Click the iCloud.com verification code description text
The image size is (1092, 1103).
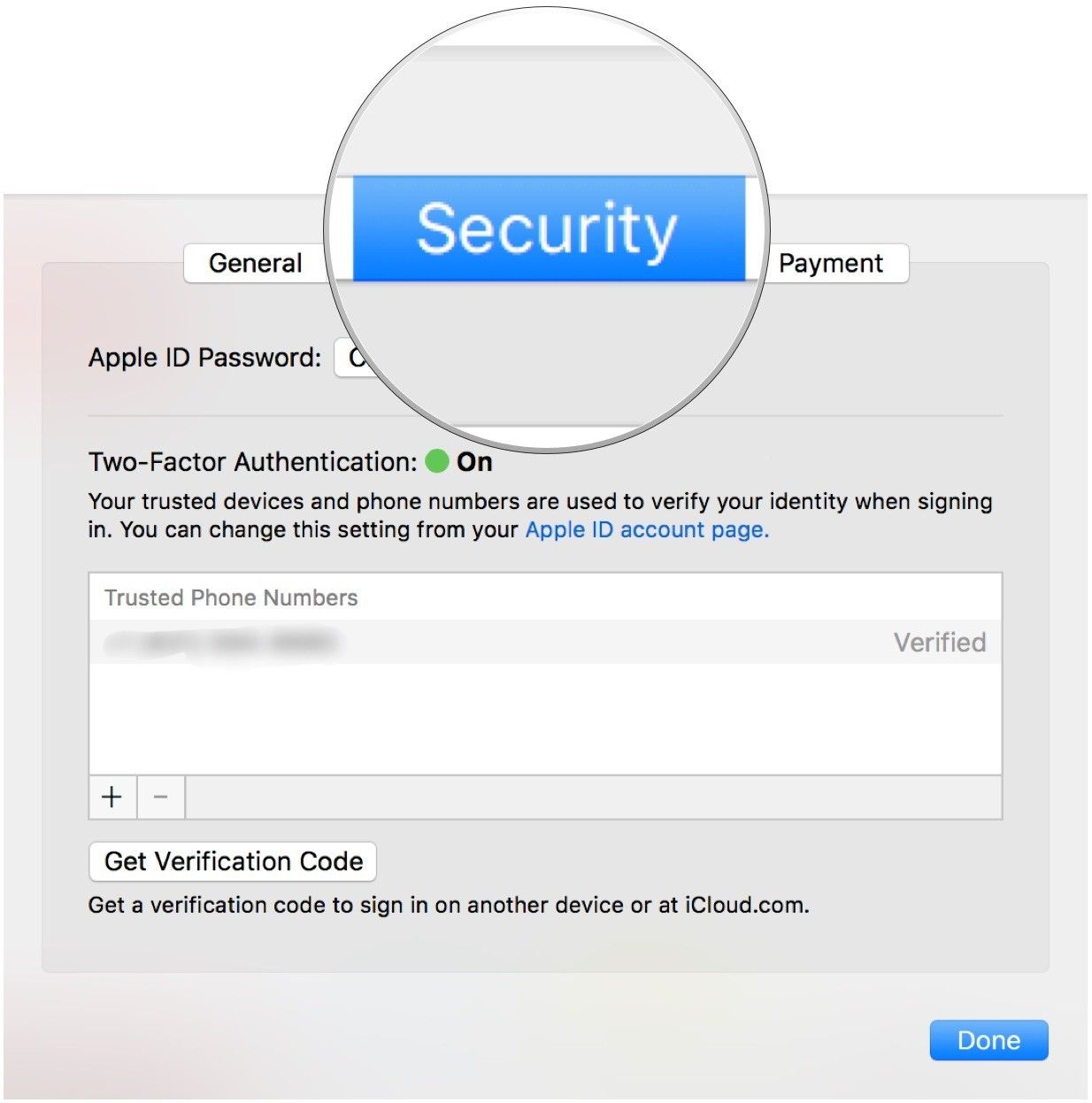(449, 906)
